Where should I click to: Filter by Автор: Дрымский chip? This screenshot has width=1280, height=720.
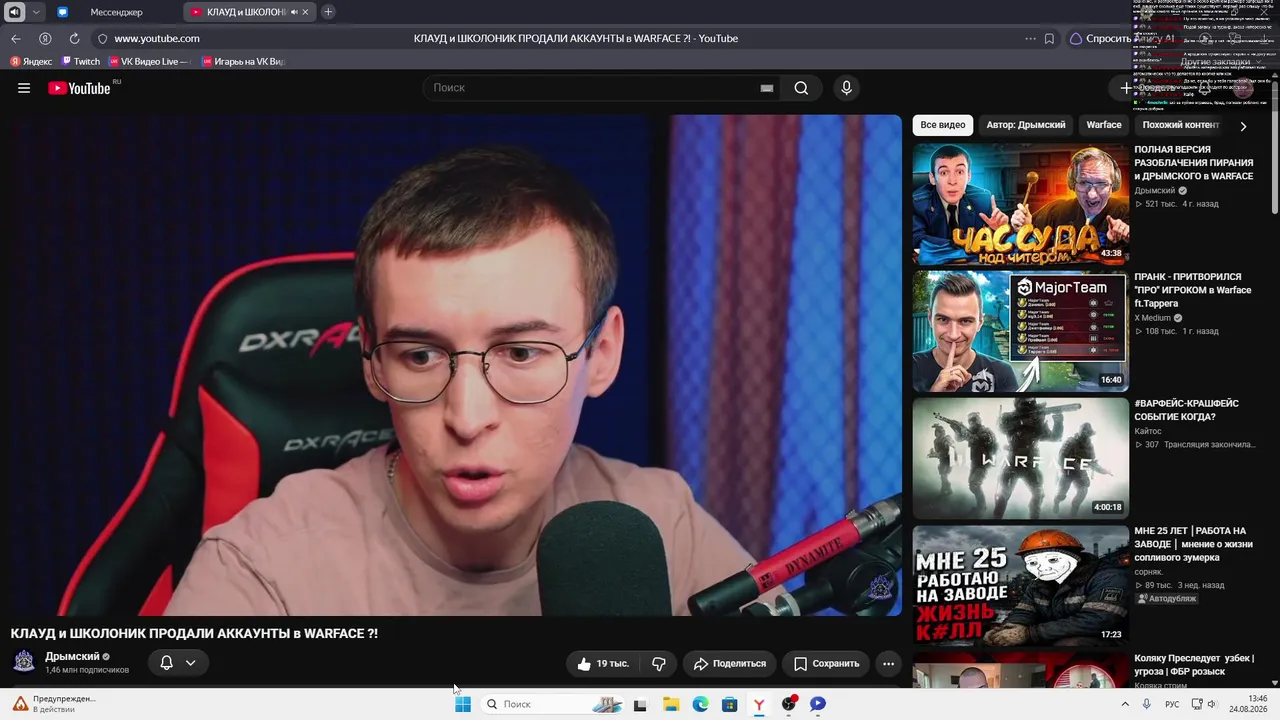1026,125
